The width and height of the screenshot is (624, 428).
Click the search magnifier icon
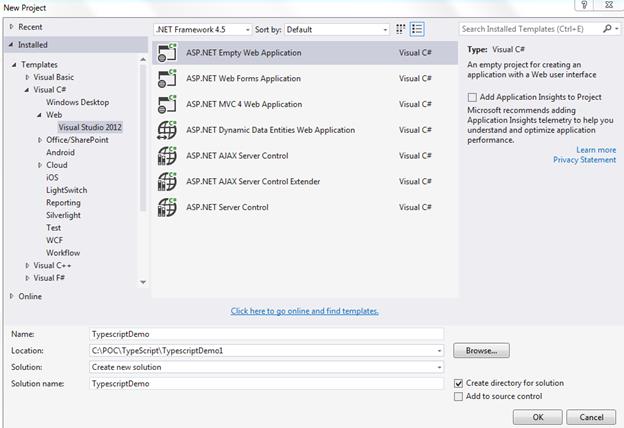pos(607,29)
